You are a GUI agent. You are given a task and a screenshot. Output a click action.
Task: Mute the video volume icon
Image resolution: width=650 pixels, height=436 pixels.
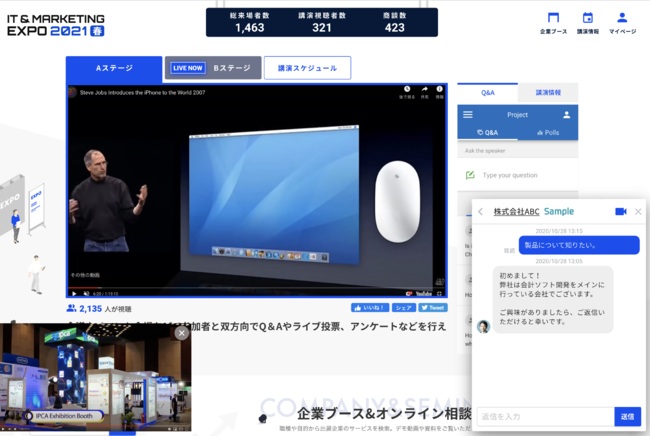coord(86,293)
